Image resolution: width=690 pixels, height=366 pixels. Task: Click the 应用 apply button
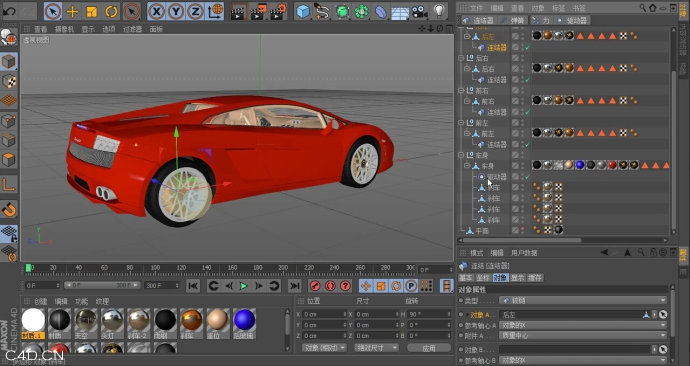point(429,348)
